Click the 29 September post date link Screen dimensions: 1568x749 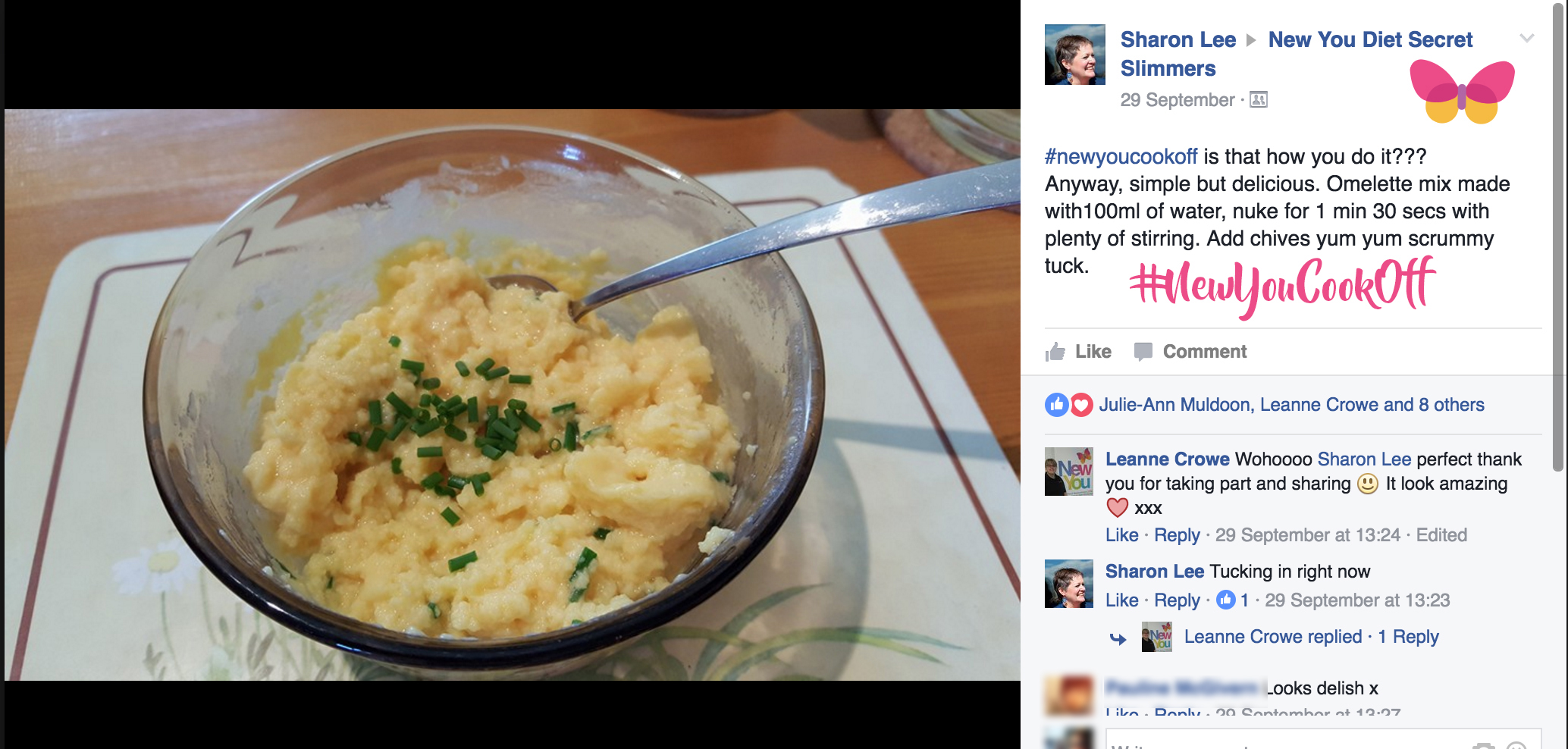1178,100
